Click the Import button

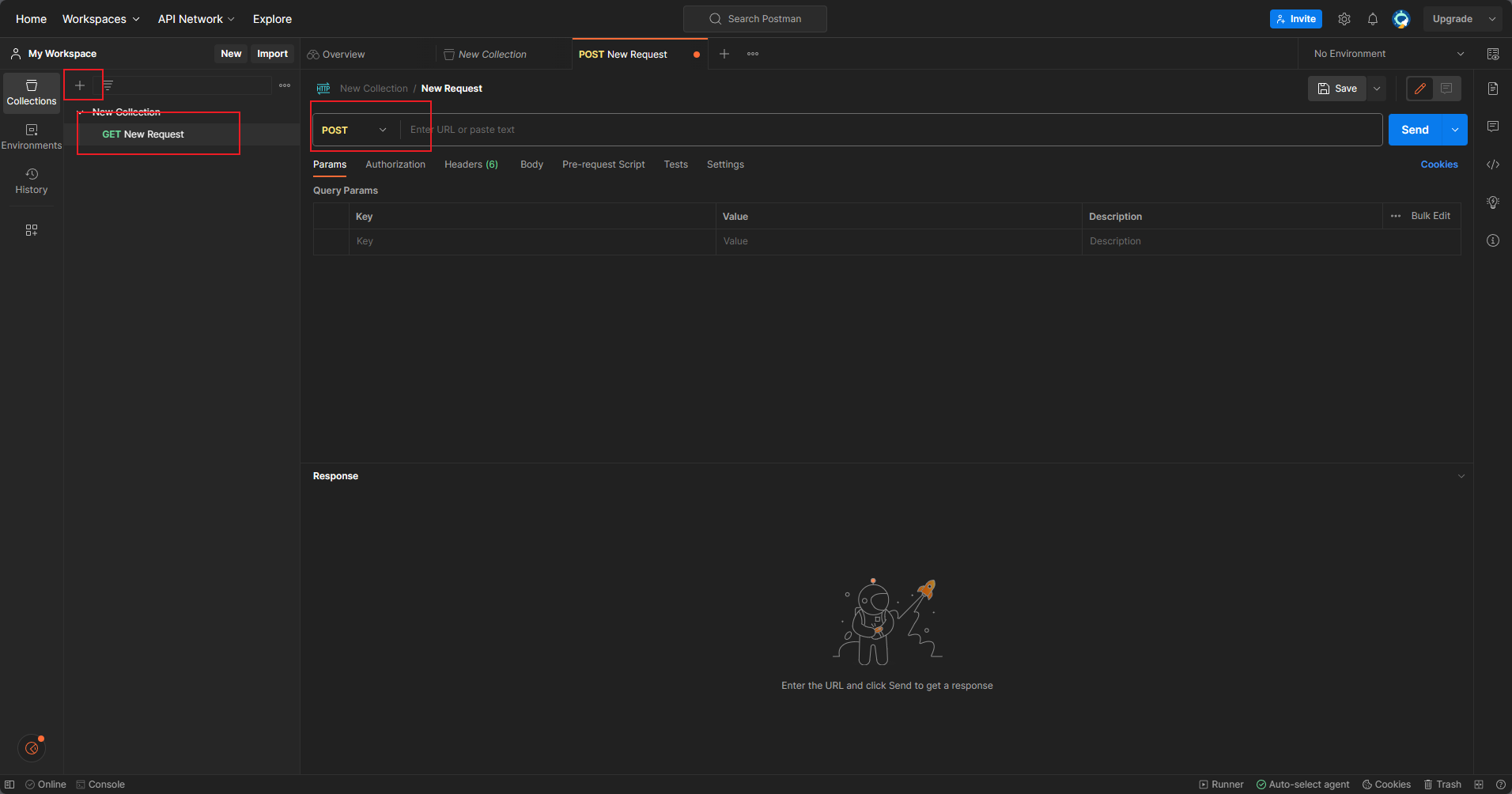pos(272,54)
